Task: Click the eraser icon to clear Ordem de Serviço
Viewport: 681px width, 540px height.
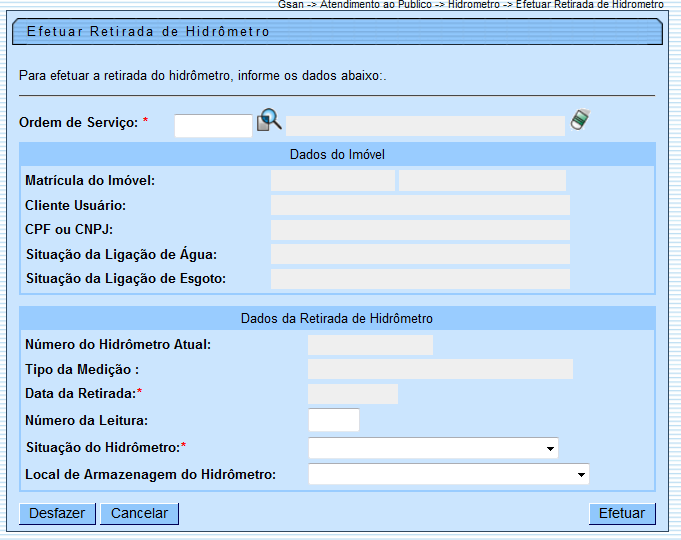Action: point(580,119)
